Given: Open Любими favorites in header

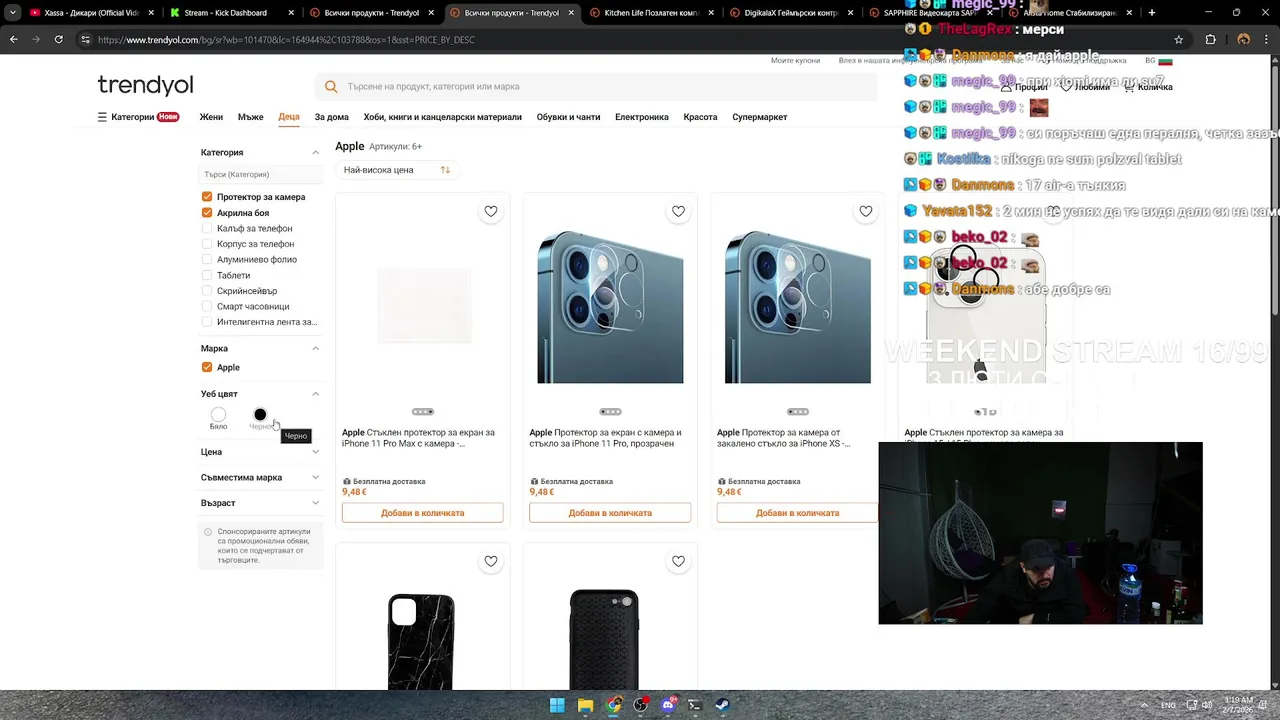Looking at the screenshot, I should click(x=1086, y=87).
